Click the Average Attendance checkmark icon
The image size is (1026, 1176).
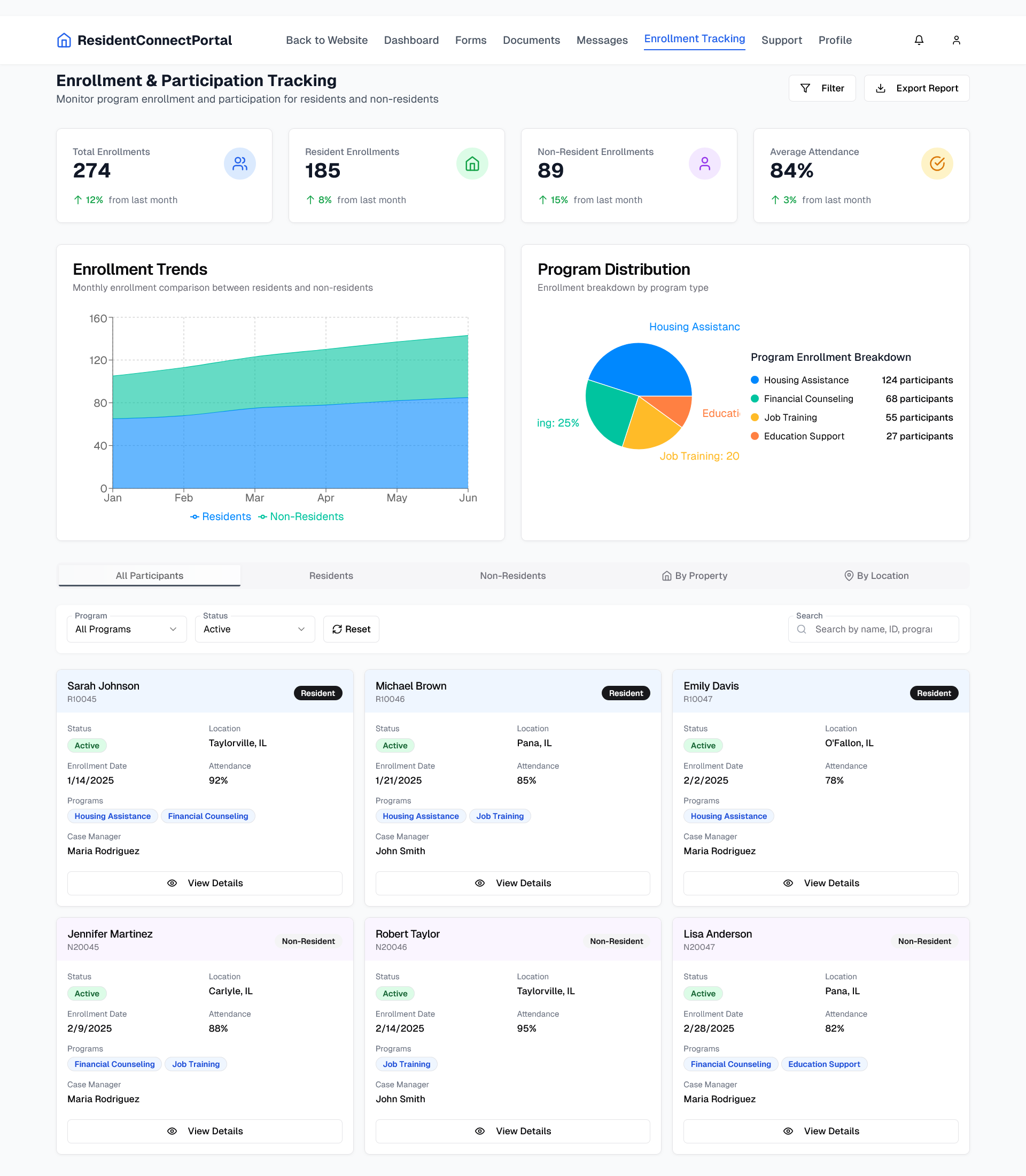pyautogui.click(x=937, y=164)
